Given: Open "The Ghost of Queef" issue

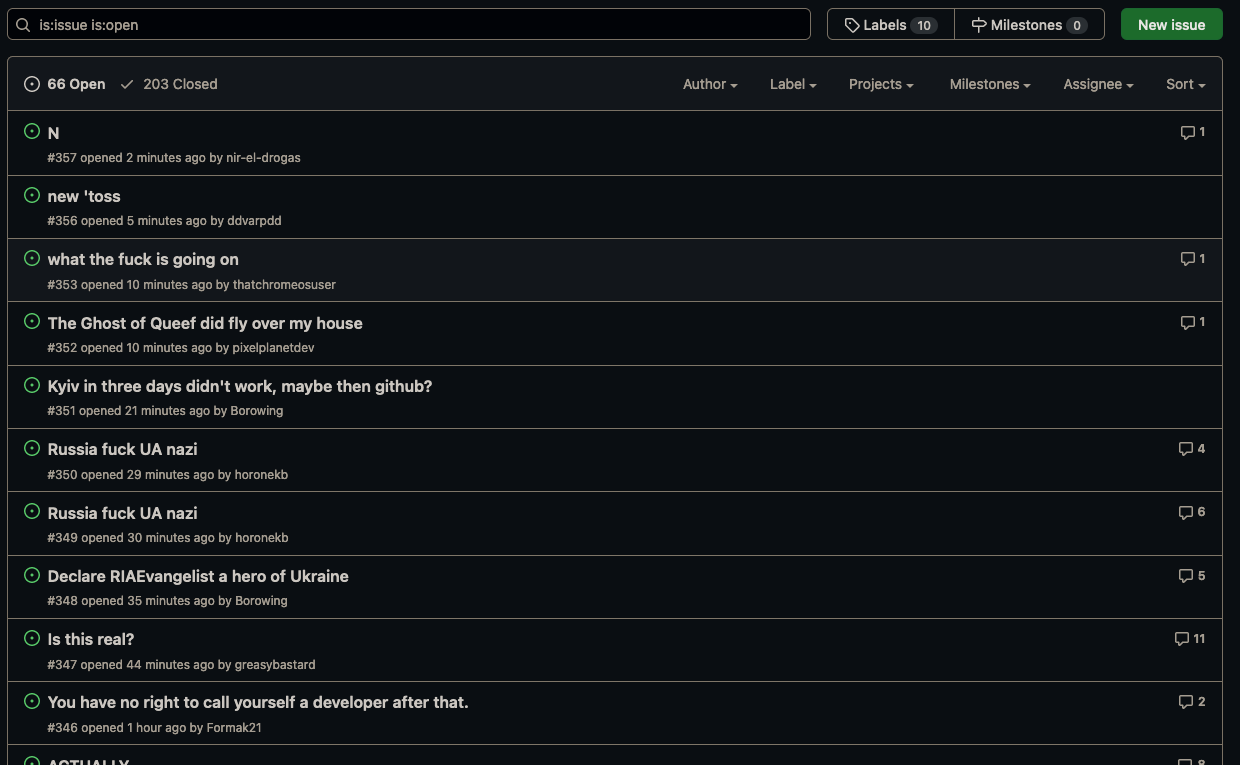Looking at the screenshot, I should pyautogui.click(x=205, y=323).
